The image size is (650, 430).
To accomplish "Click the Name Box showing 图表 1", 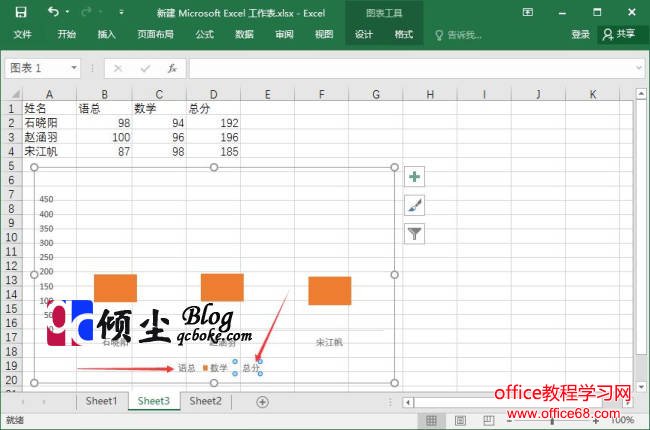I will click(x=37, y=68).
